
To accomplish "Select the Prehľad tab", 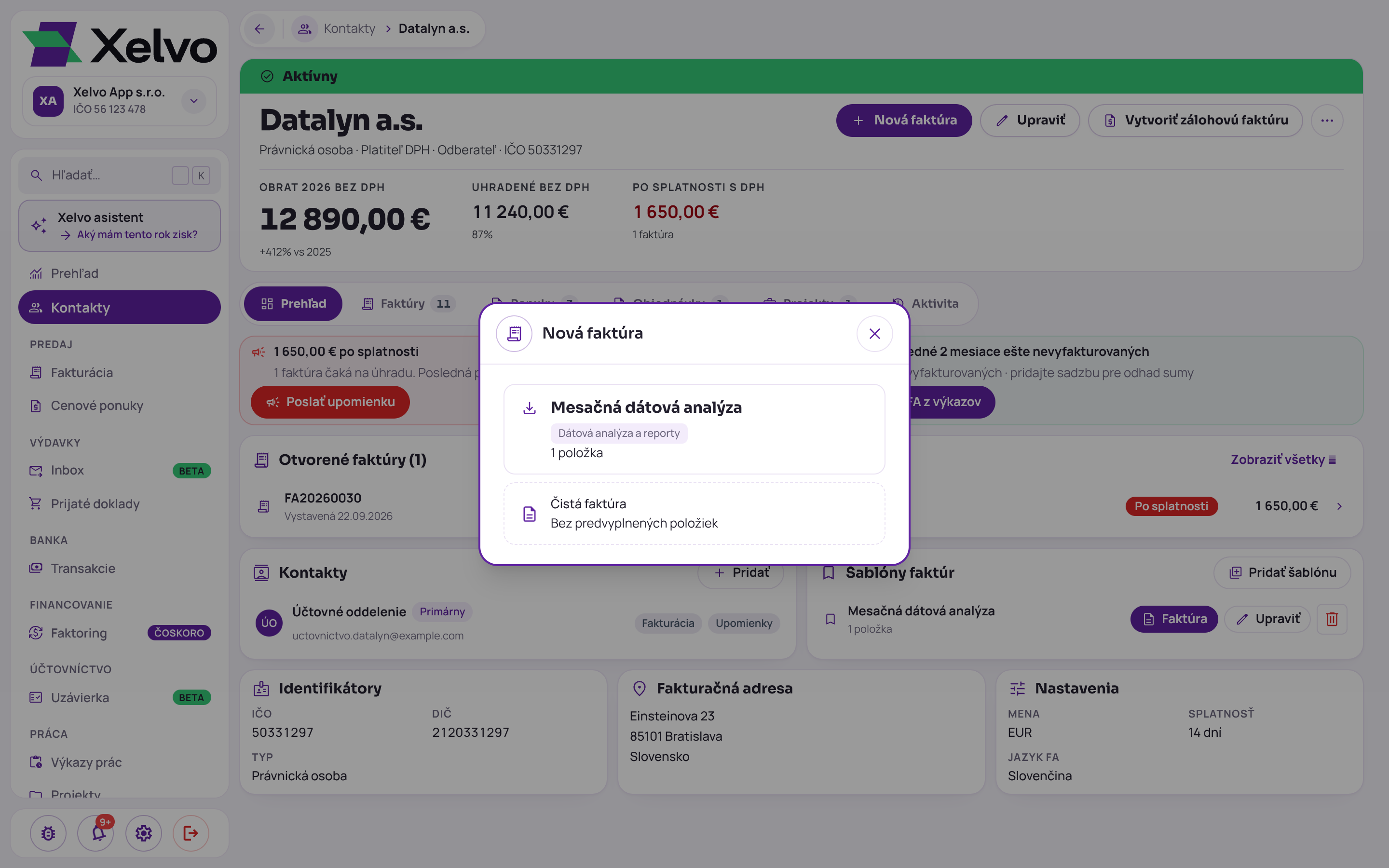I will click(293, 304).
